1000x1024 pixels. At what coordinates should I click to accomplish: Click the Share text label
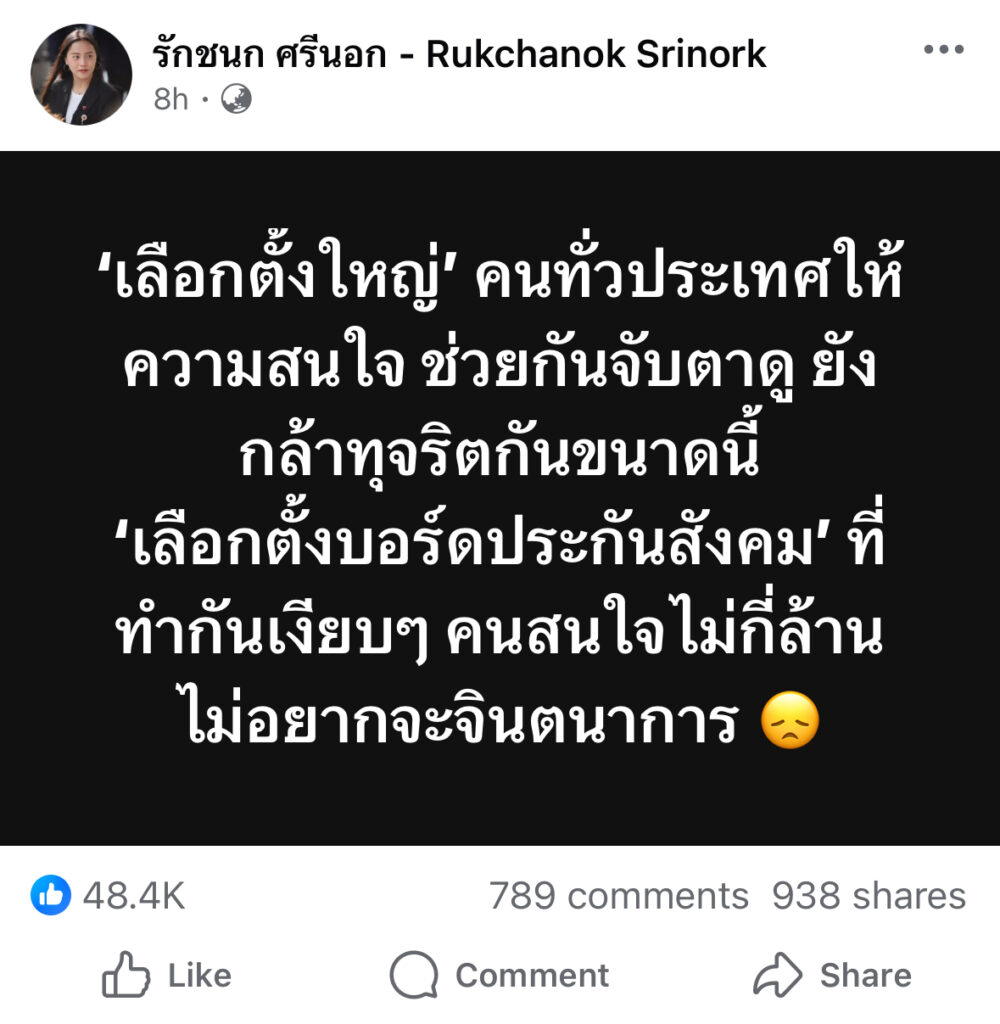[865, 976]
